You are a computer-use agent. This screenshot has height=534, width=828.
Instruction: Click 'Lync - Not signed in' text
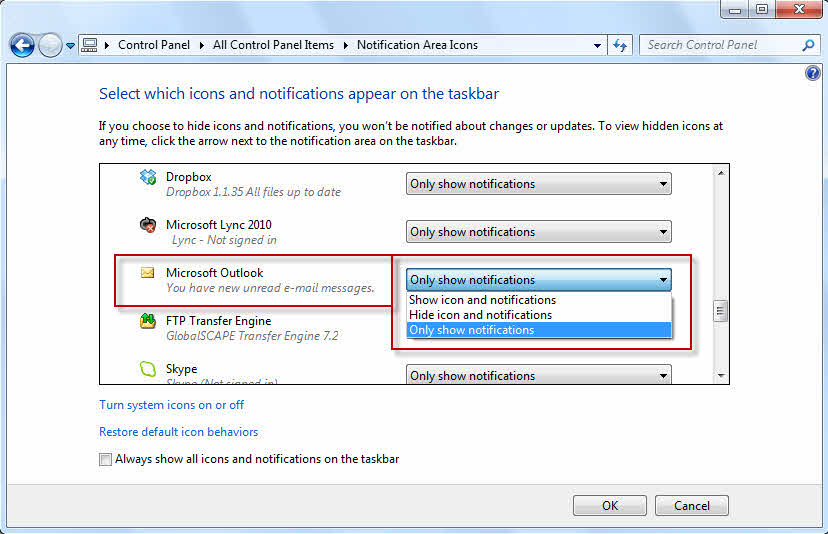[x=224, y=240]
